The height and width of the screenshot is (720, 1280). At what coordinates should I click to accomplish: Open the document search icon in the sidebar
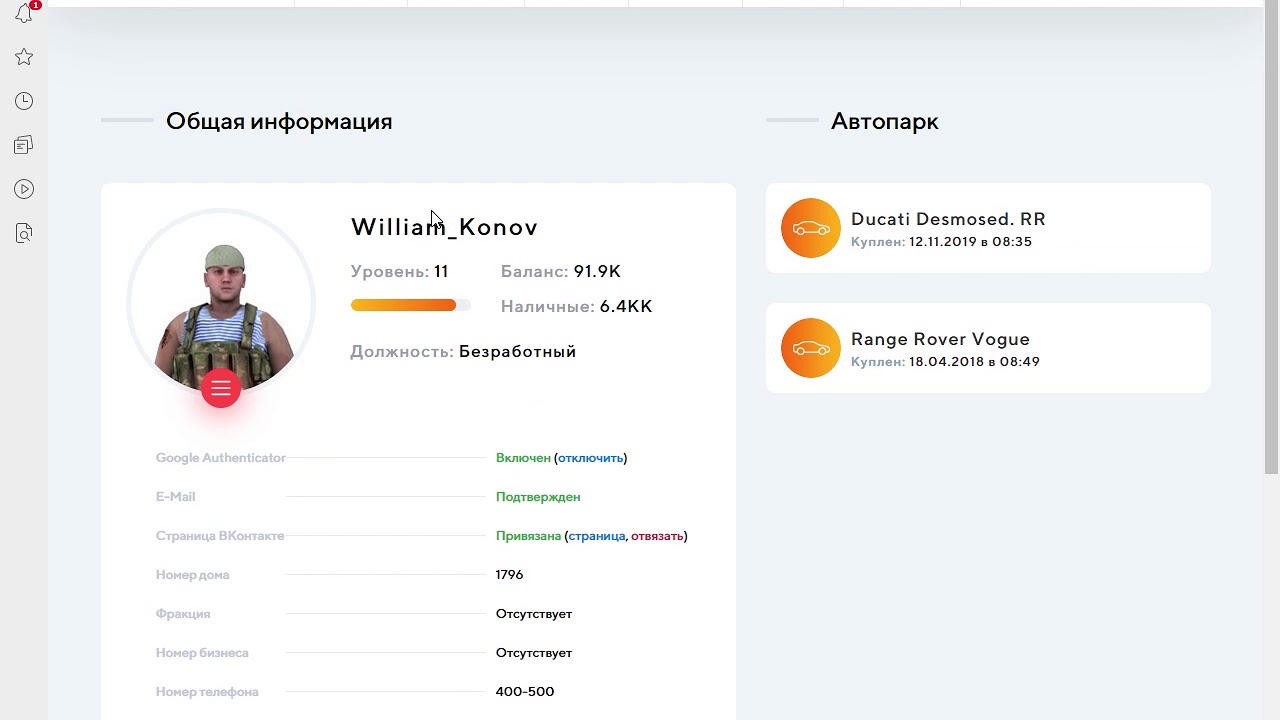[x=24, y=233]
